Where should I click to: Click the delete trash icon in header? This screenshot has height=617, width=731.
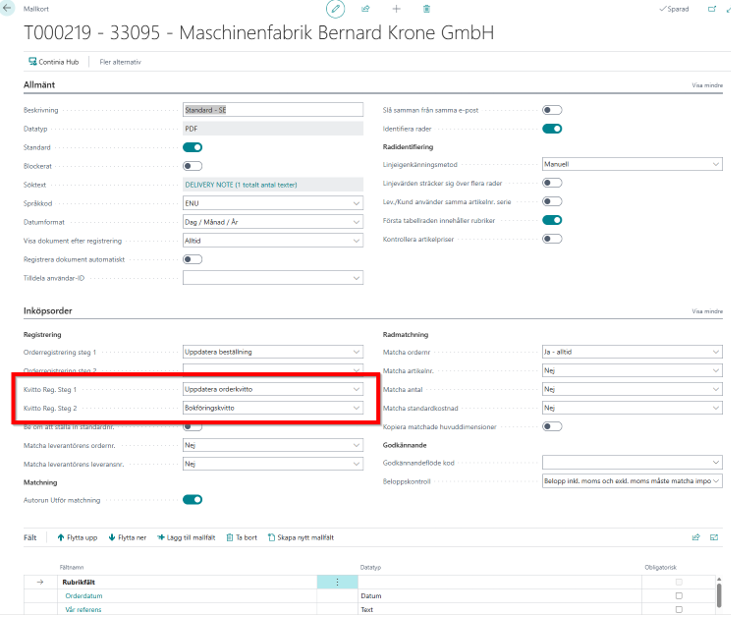coord(427,9)
